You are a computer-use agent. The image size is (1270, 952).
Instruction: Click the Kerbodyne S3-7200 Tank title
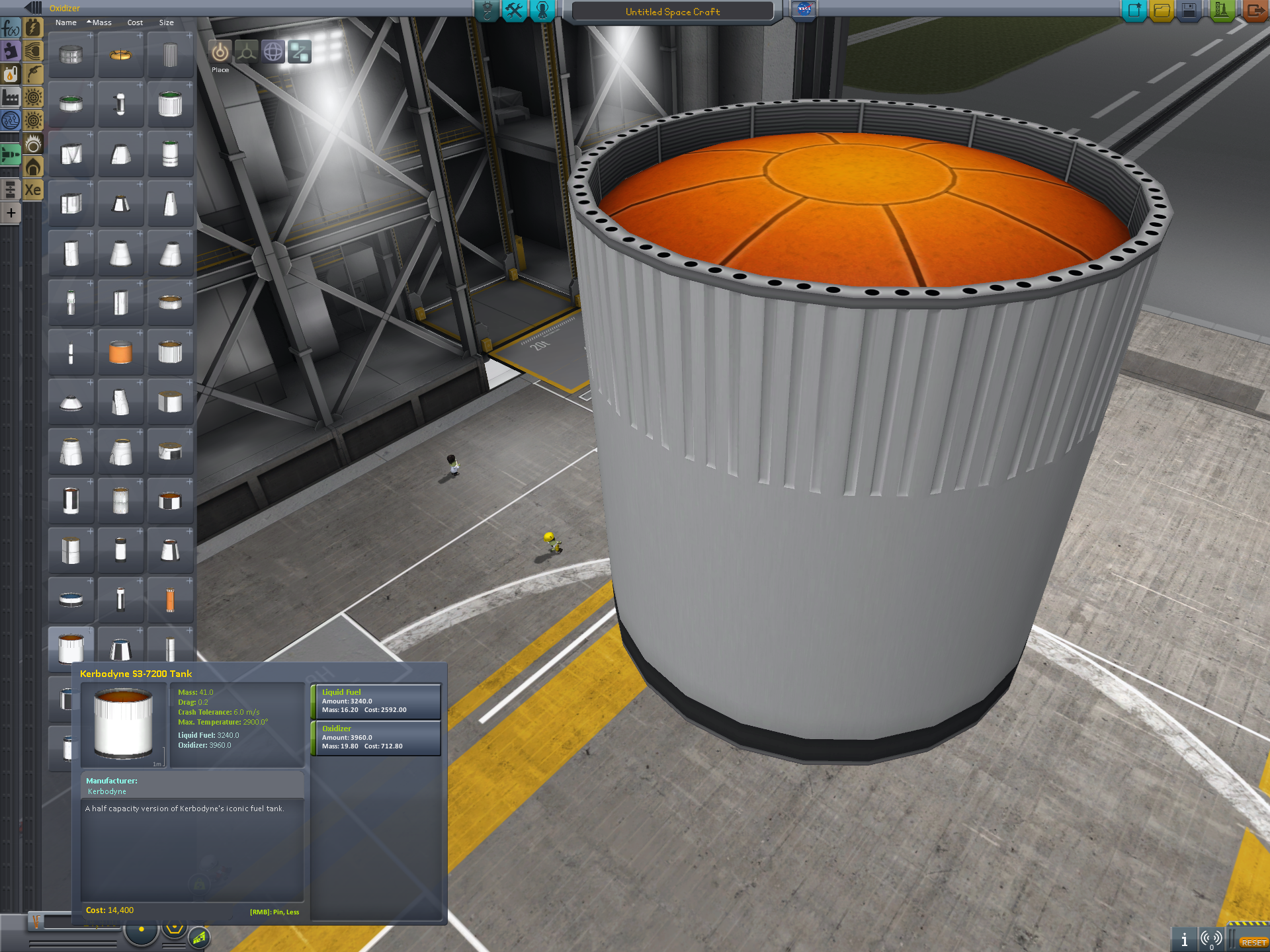tap(136, 674)
